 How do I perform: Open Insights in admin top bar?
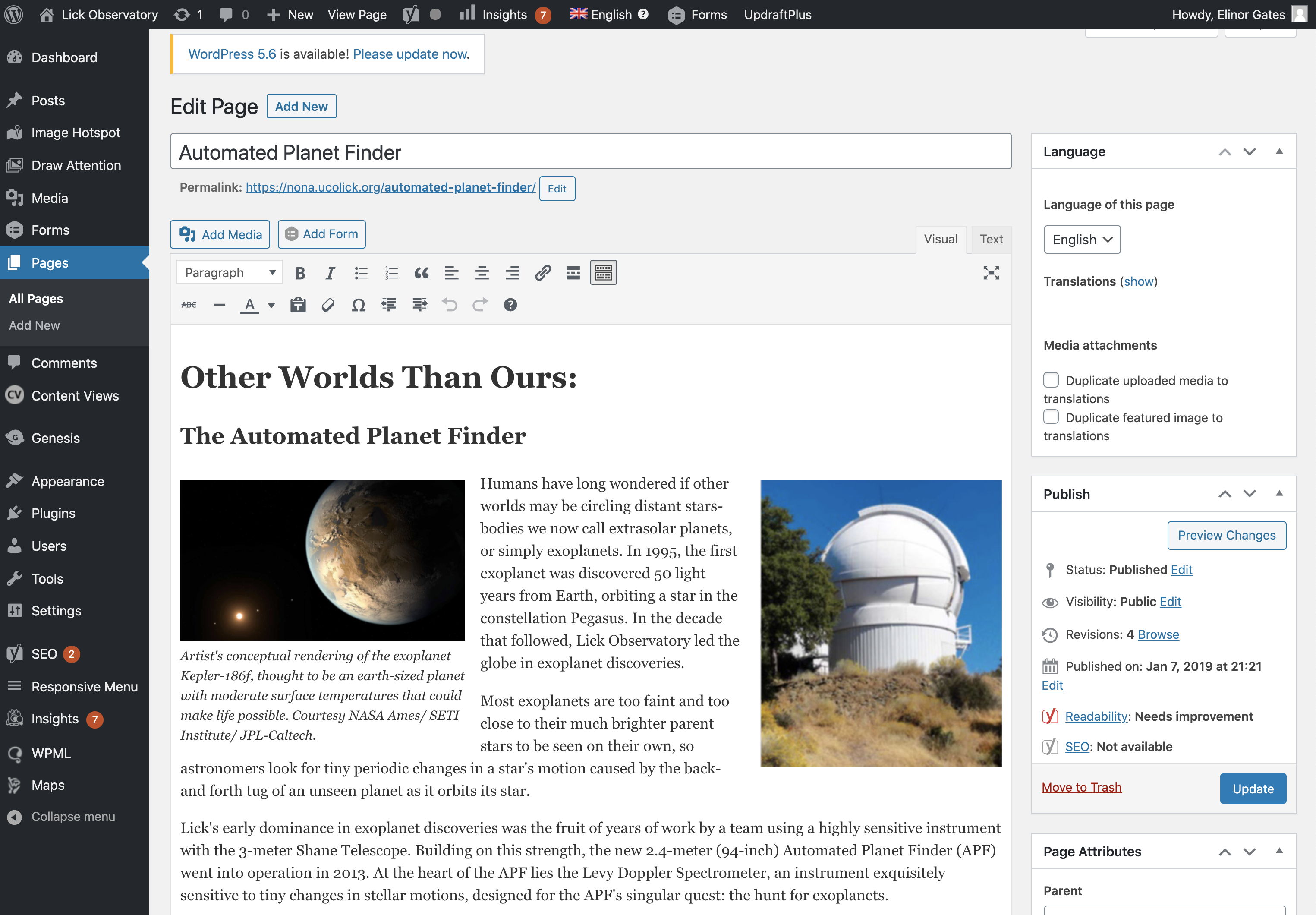tap(505, 14)
